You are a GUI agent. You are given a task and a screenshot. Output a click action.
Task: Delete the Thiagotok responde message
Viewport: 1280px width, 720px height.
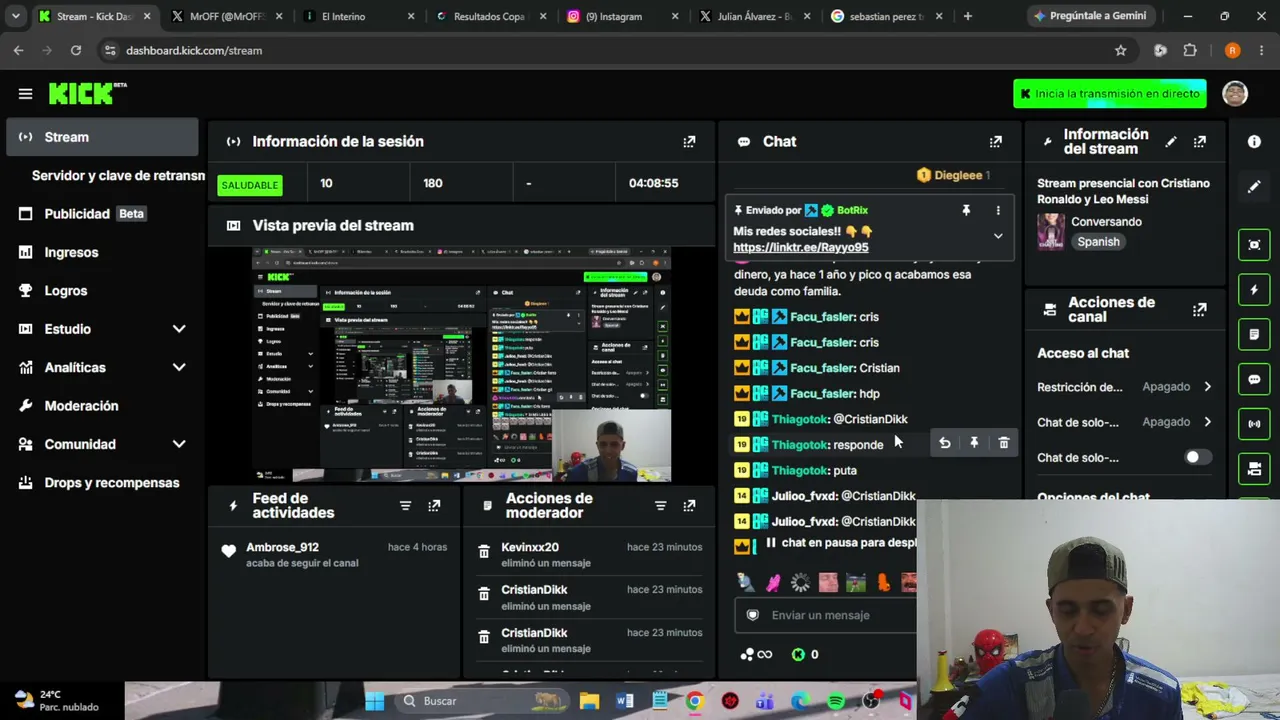pos(1004,443)
